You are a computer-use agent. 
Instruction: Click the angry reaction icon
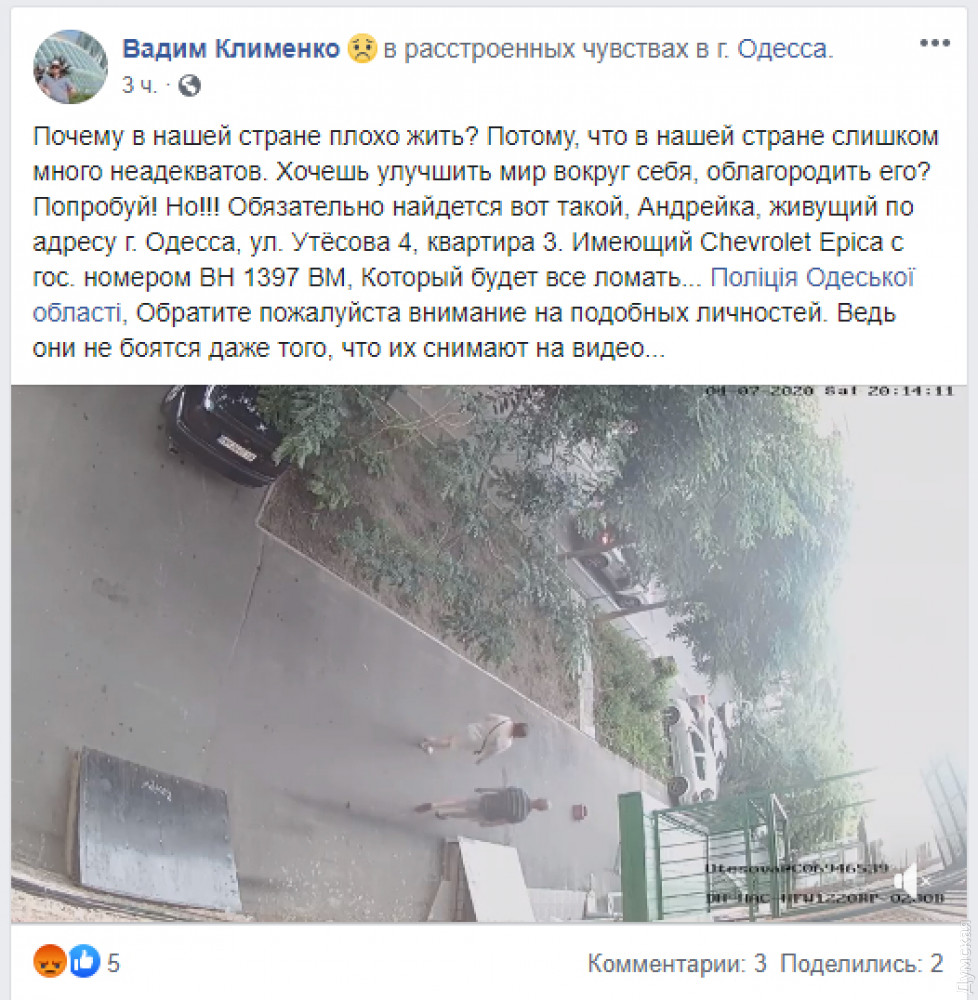pos(50,961)
